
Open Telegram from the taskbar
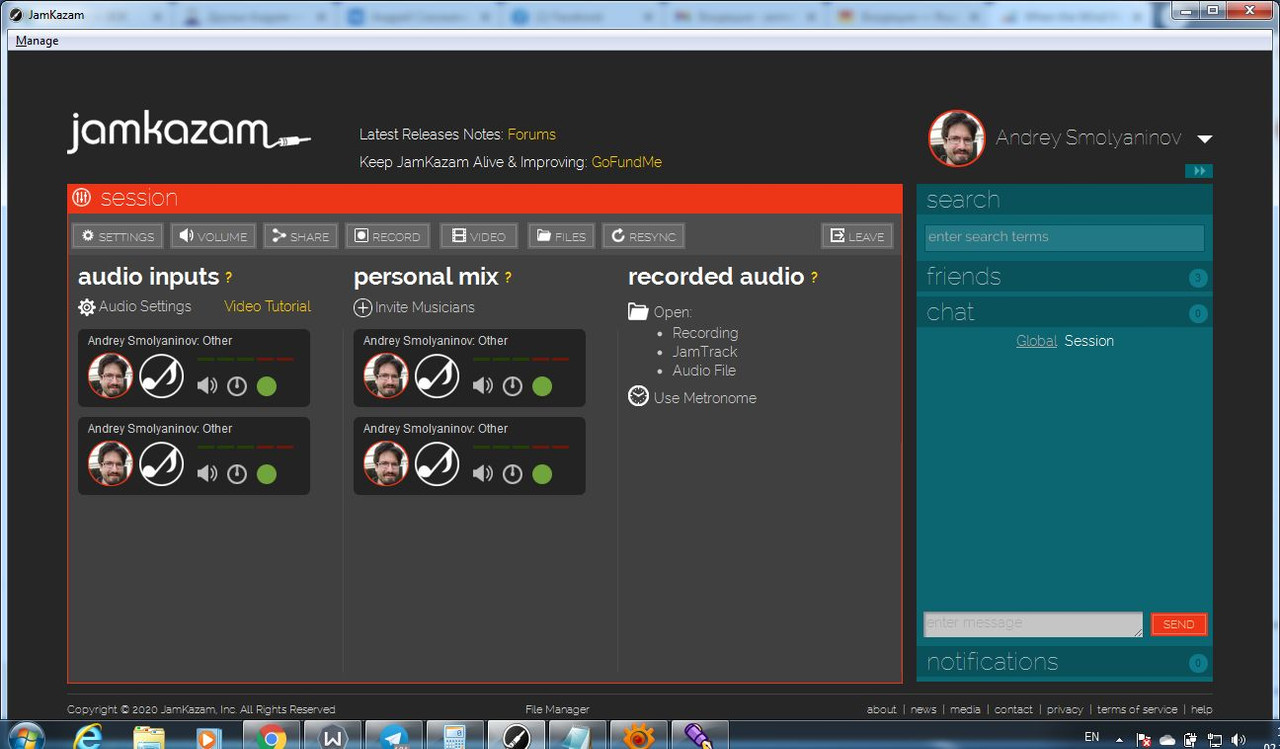tap(393, 738)
